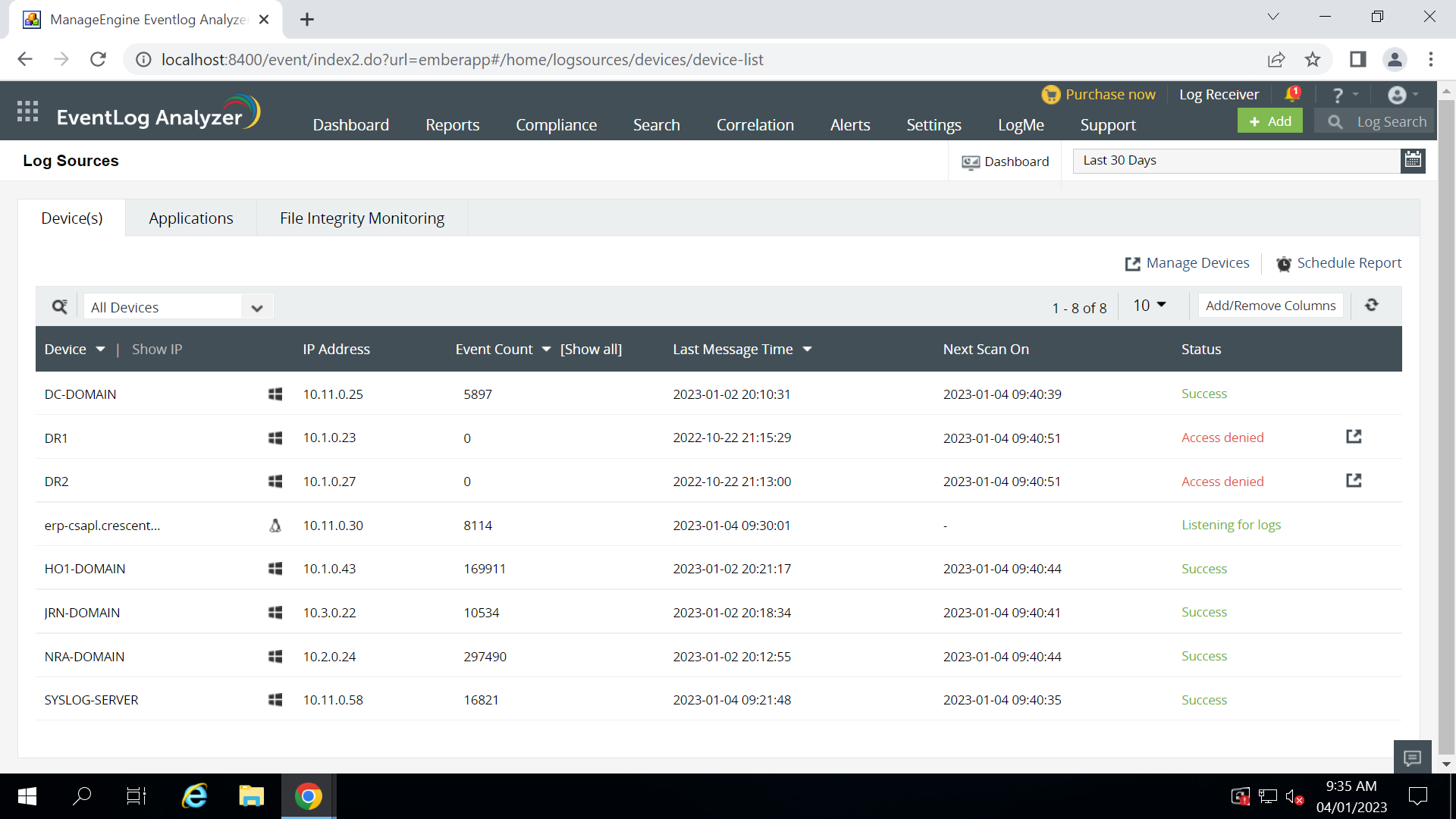Click the user account avatar icon
1456x819 pixels.
pos(1398,95)
